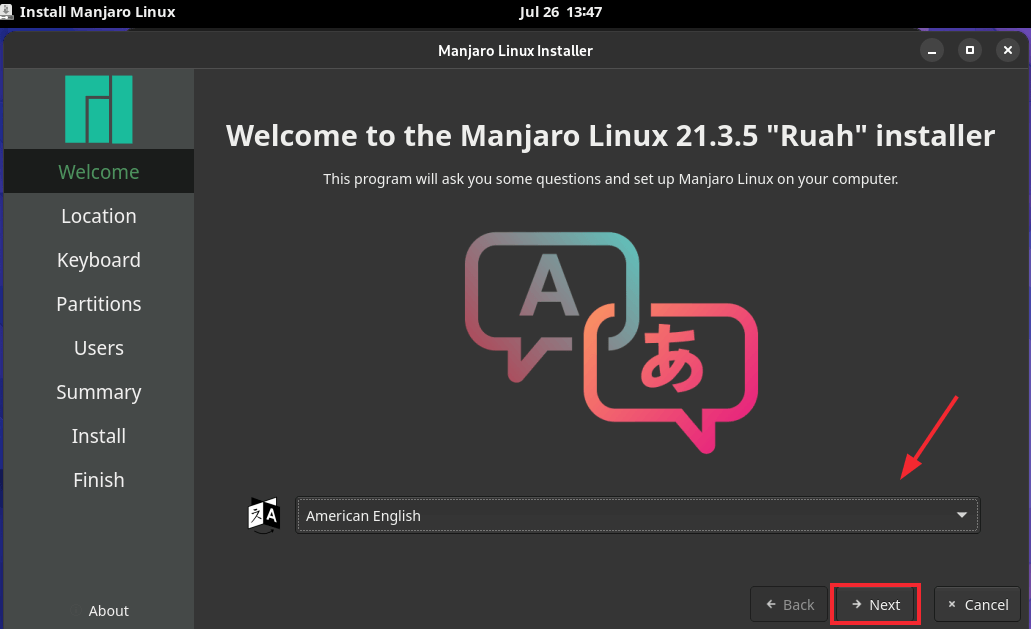The width and height of the screenshot is (1031, 629).
Task: Click the Manjaro Linux Installer window title
Action: [x=516, y=51]
